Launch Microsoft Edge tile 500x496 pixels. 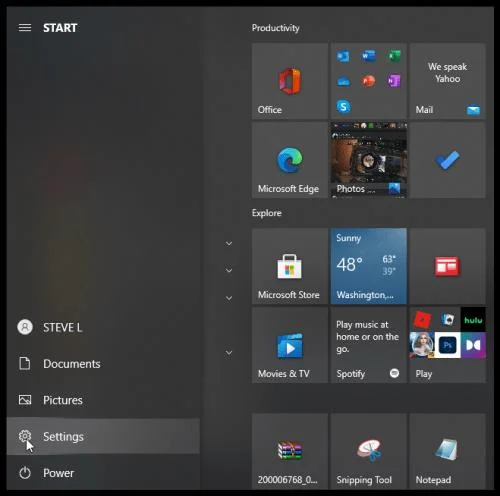pyautogui.click(x=290, y=160)
